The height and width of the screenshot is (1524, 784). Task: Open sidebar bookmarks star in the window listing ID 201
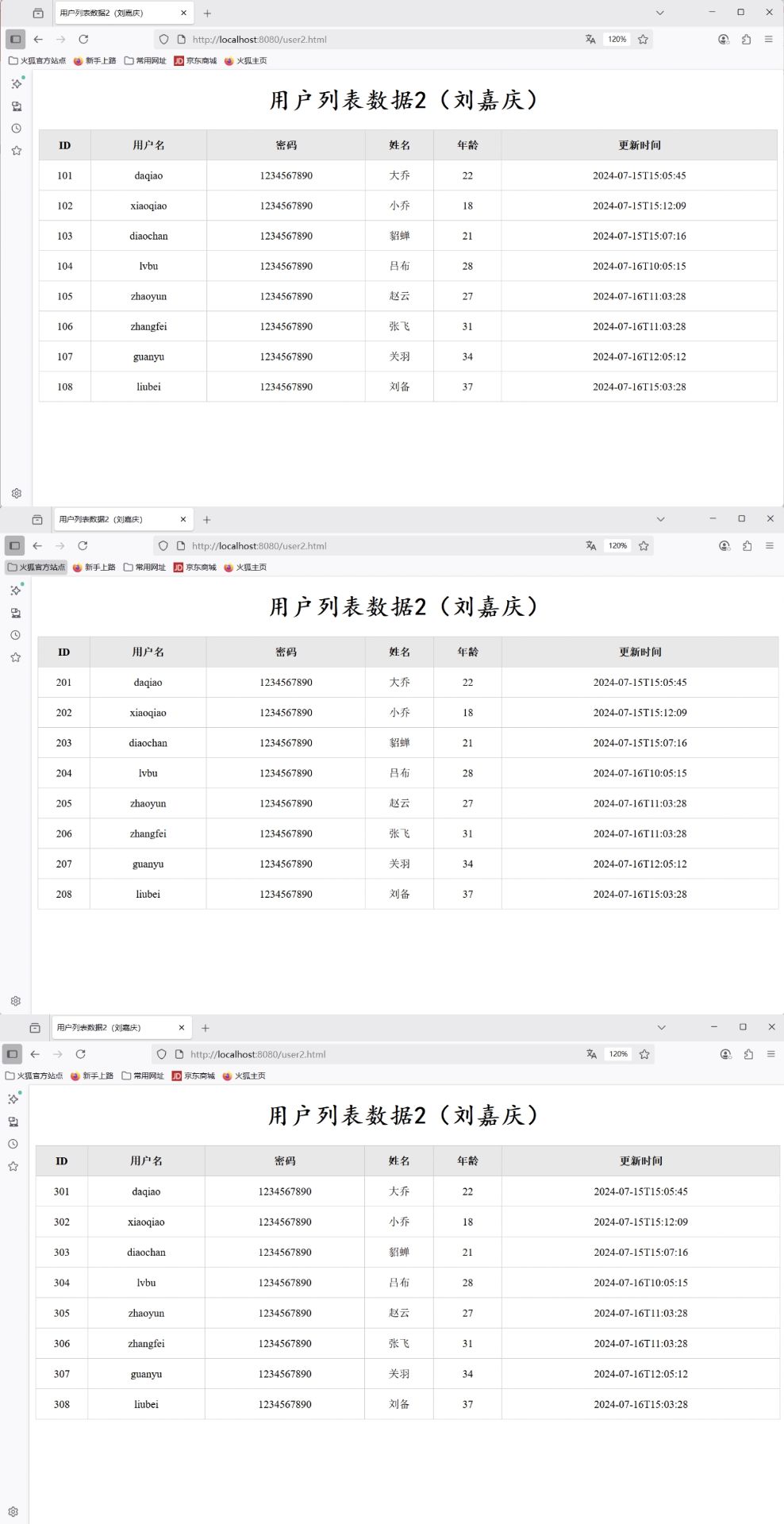(16, 657)
